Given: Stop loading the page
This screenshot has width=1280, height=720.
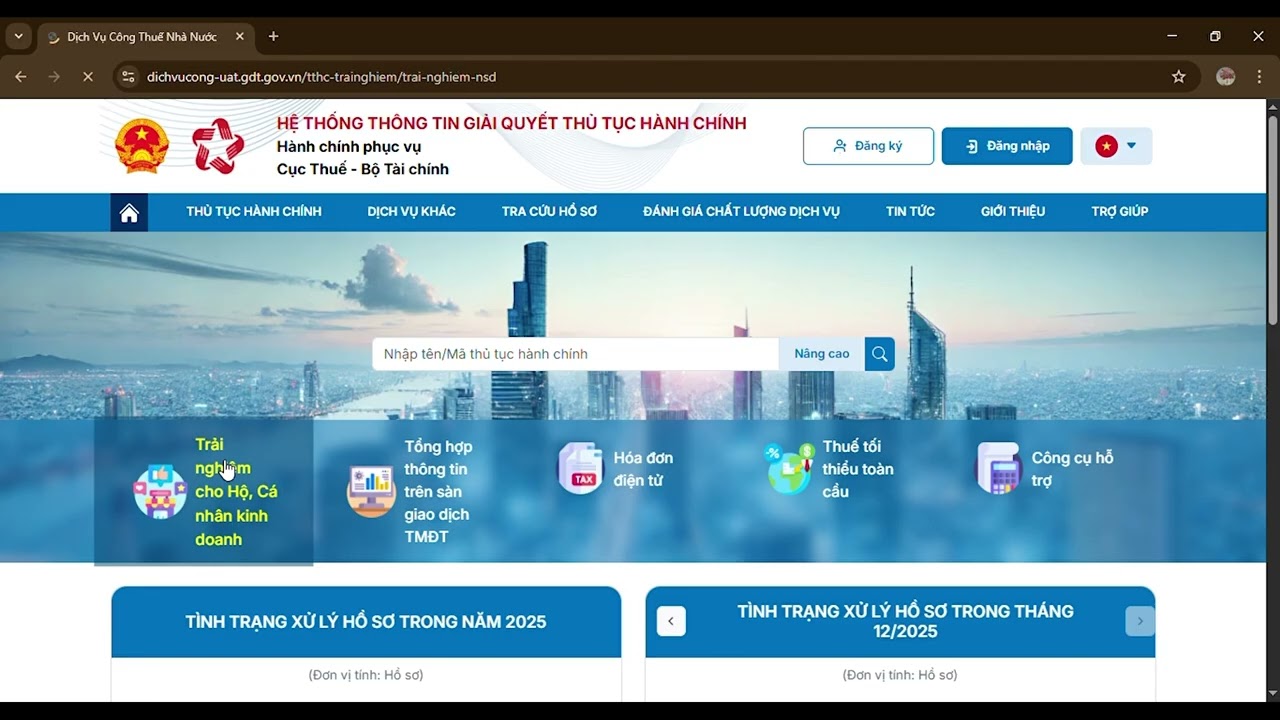Looking at the screenshot, I should (x=87, y=77).
